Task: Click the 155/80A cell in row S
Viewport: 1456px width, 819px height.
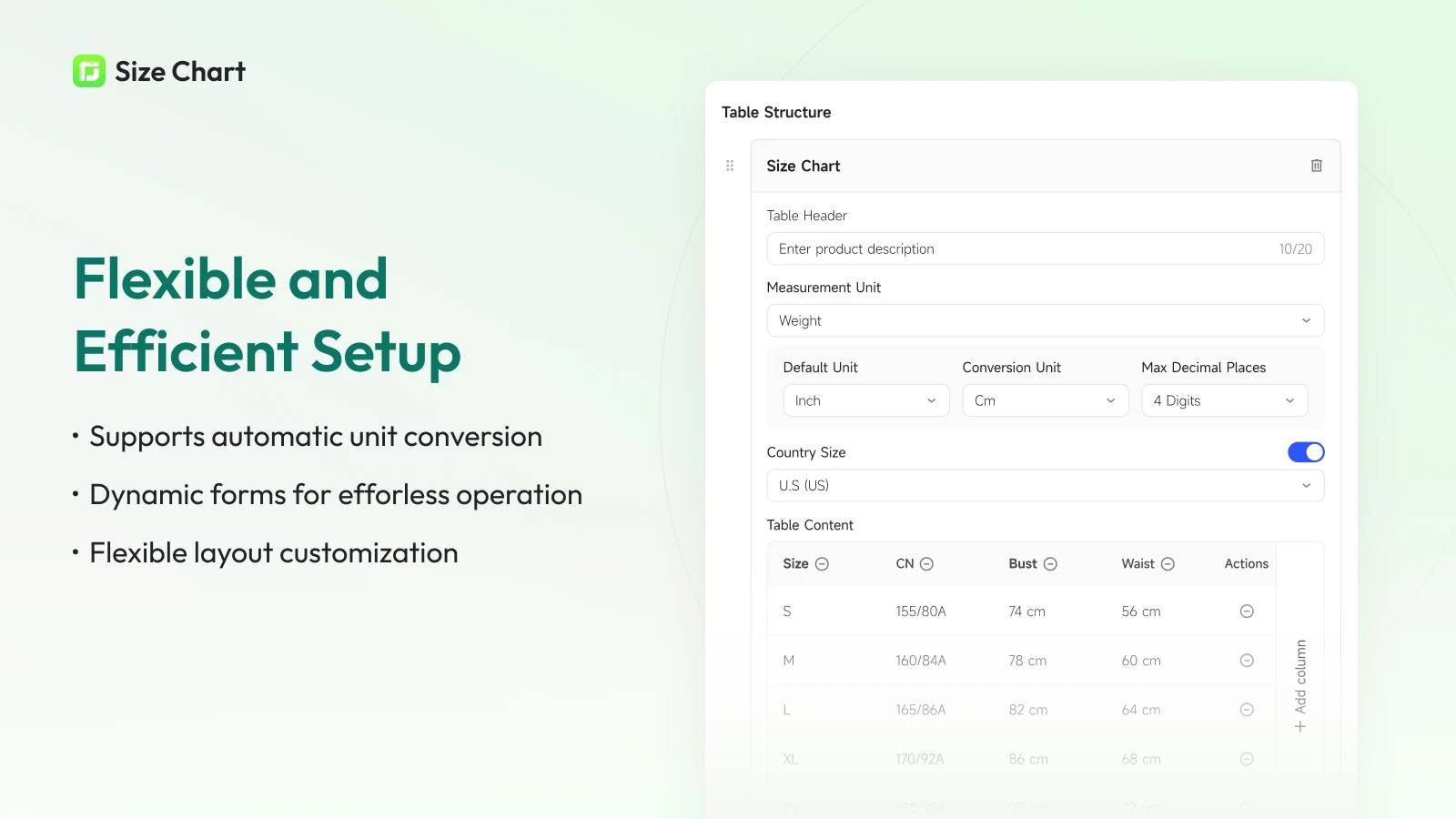Action: (x=921, y=612)
